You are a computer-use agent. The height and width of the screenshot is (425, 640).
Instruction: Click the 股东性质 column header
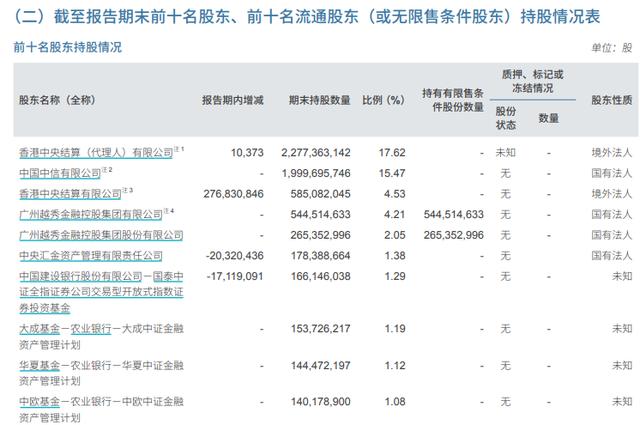[611, 100]
